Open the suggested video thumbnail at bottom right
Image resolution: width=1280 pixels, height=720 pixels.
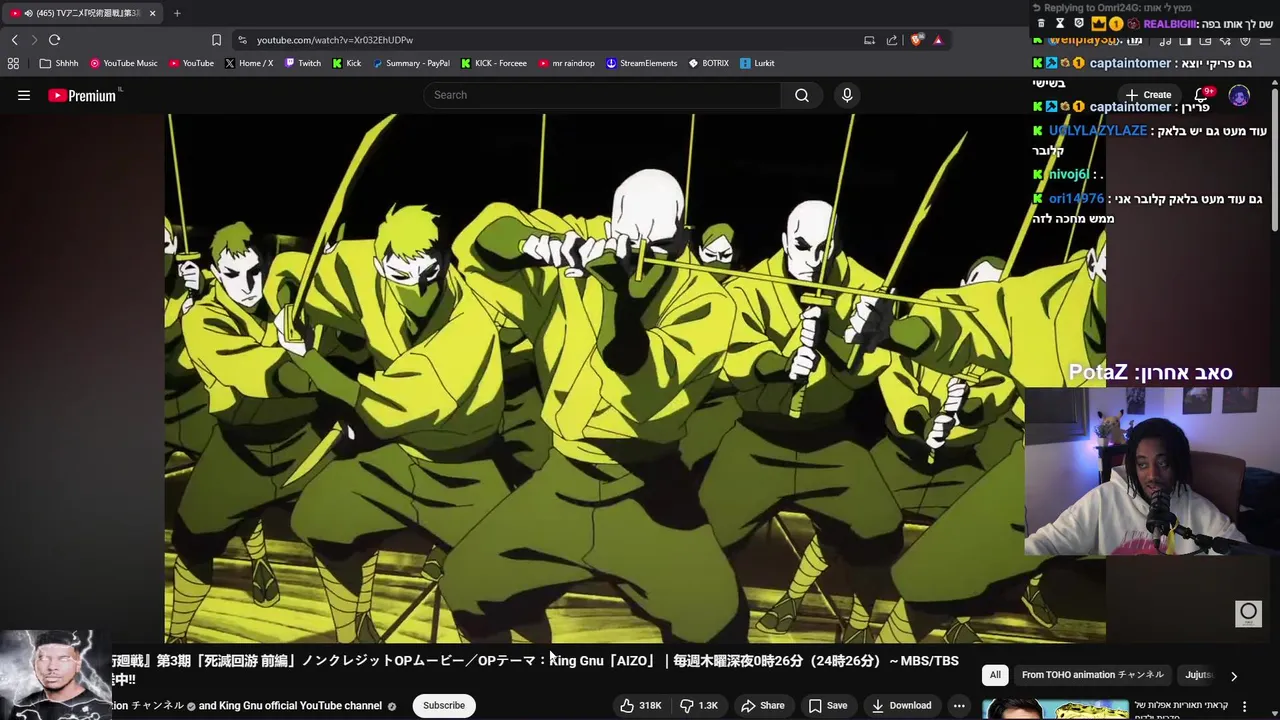pos(1054,710)
